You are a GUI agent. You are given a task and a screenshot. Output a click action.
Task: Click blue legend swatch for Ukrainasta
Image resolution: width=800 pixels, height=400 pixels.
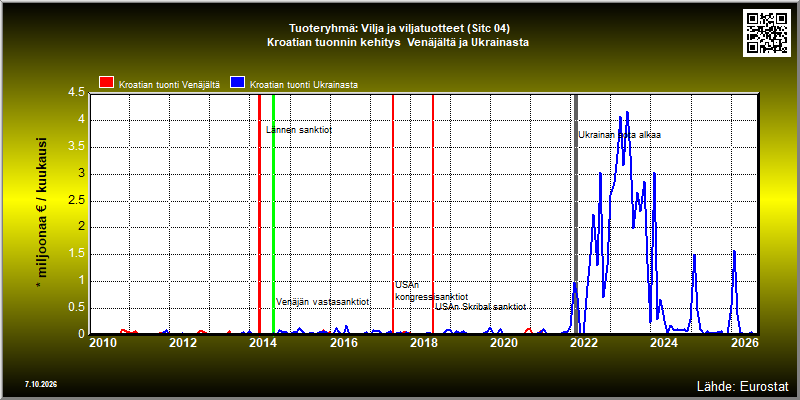[238, 83]
